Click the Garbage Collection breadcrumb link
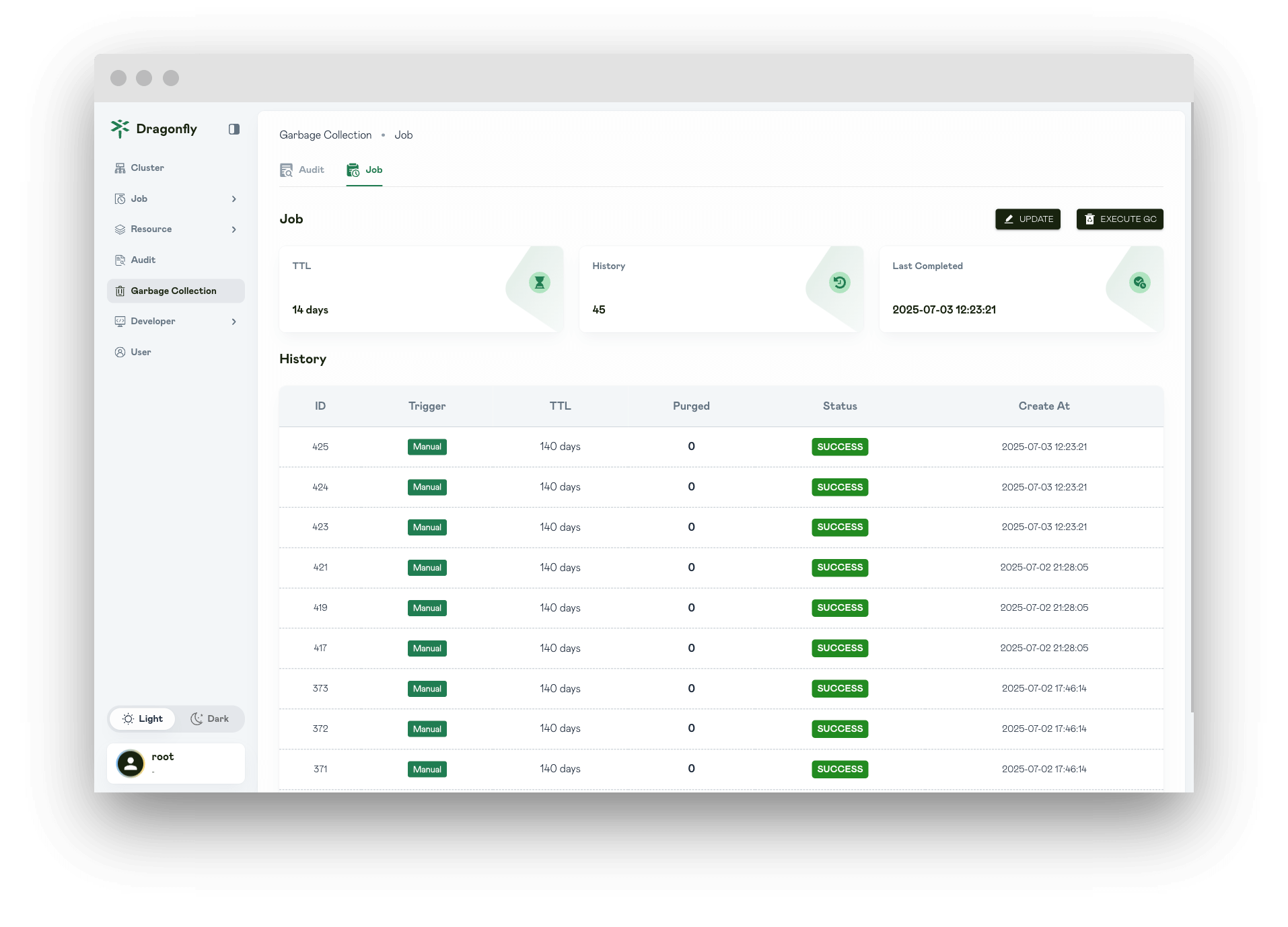Viewport: 1288px width, 927px height. (x=325, y=135)
